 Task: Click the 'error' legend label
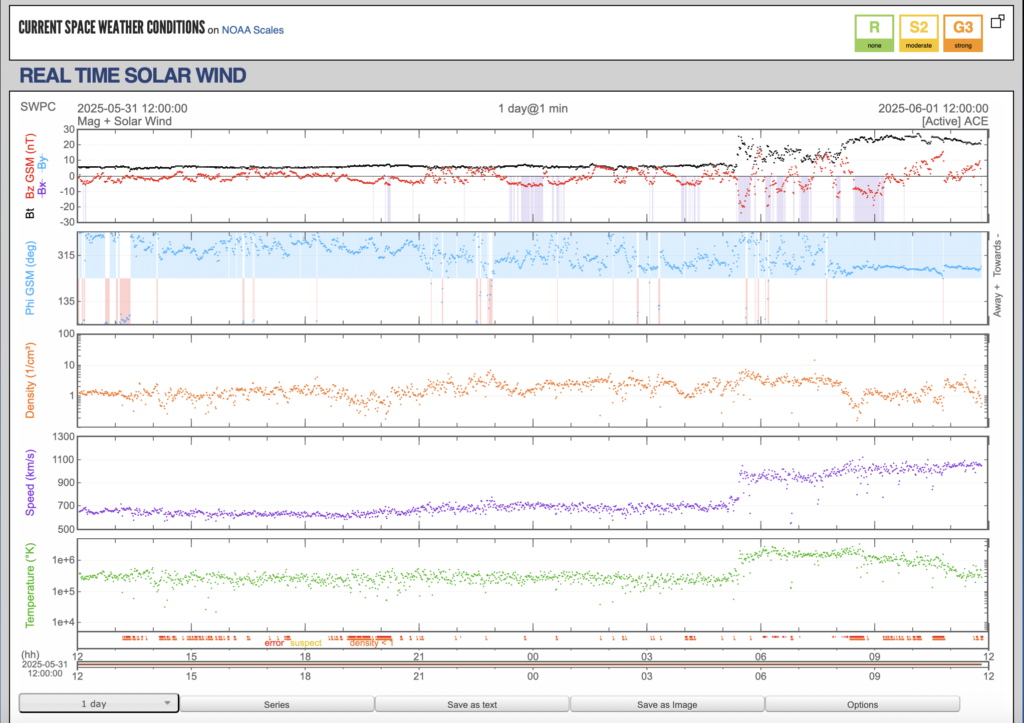click(274, 643)
